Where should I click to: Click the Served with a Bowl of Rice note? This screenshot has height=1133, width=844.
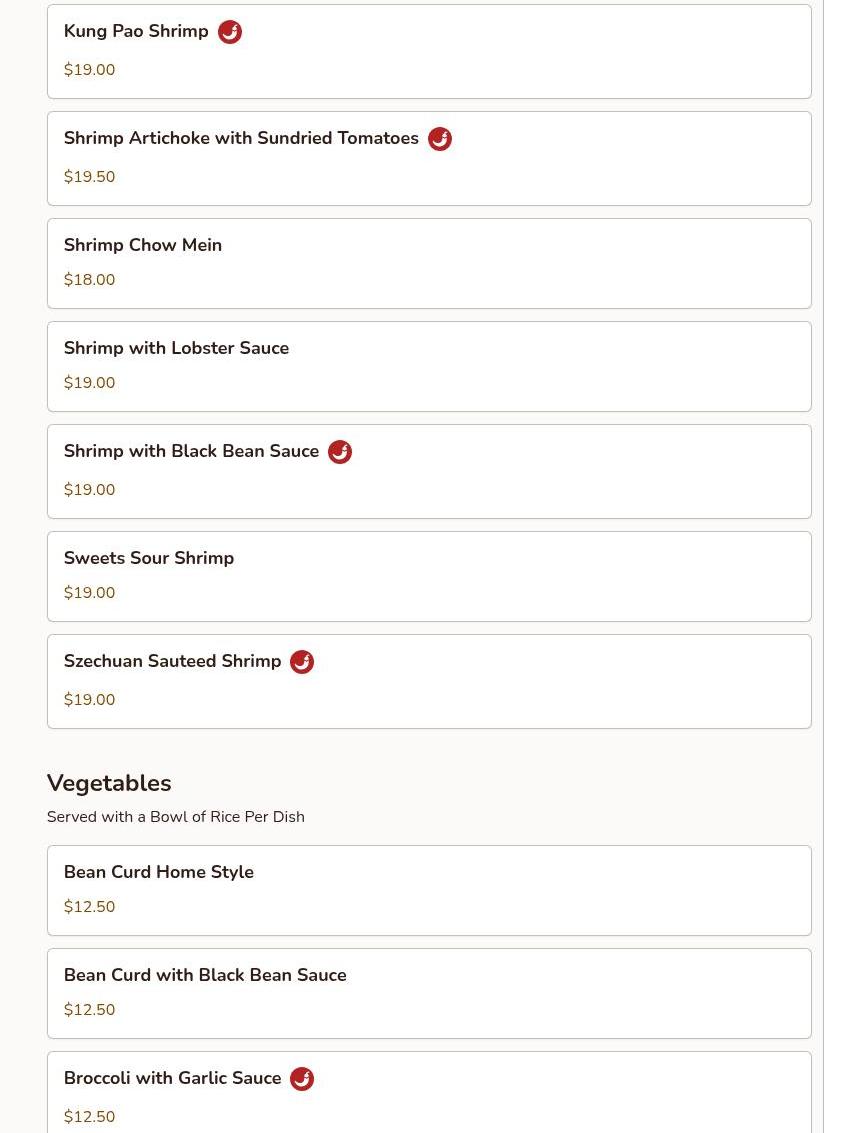176,817
